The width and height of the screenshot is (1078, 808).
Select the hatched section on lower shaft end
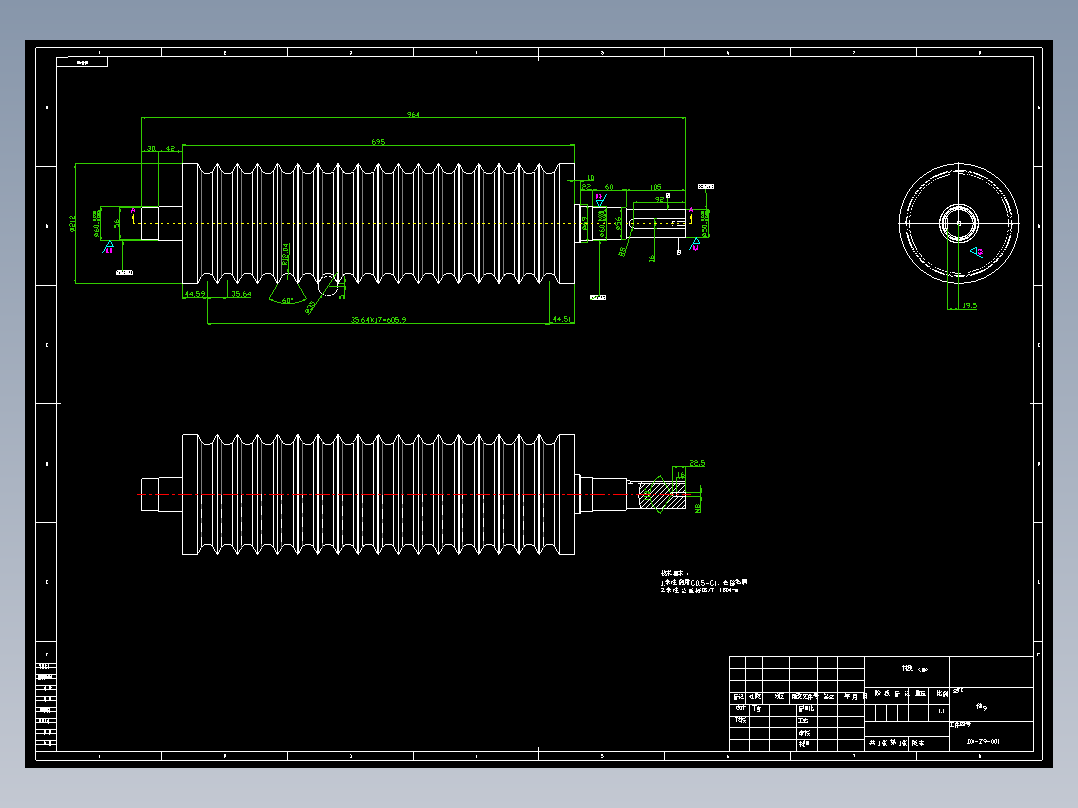pos(662,495)
